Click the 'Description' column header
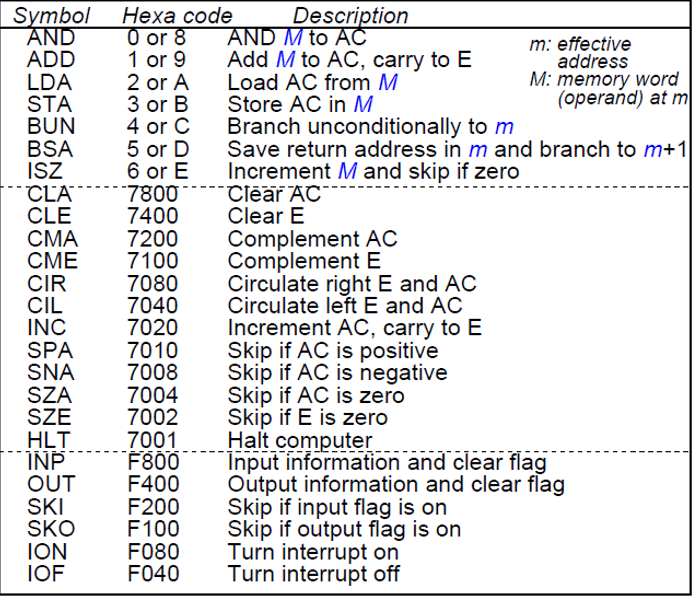Screen dimensions: 693x597 pyautogui.click(x=350, y=16)
